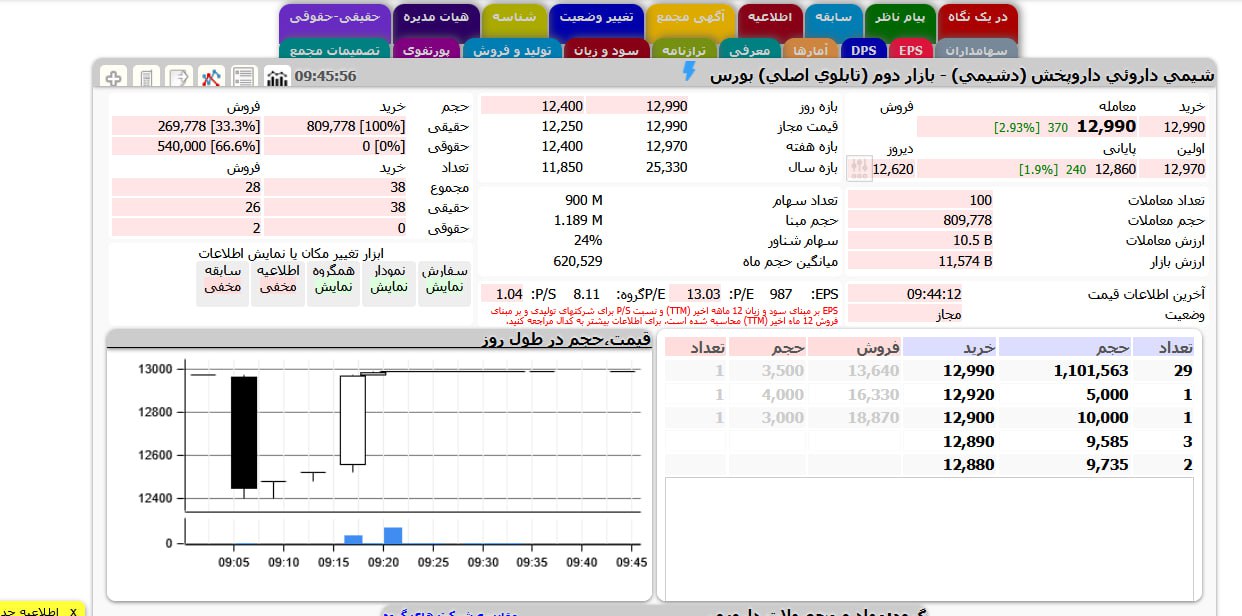
Task: Click the bar chart icon beside the clock
Action: coord(277,77)
